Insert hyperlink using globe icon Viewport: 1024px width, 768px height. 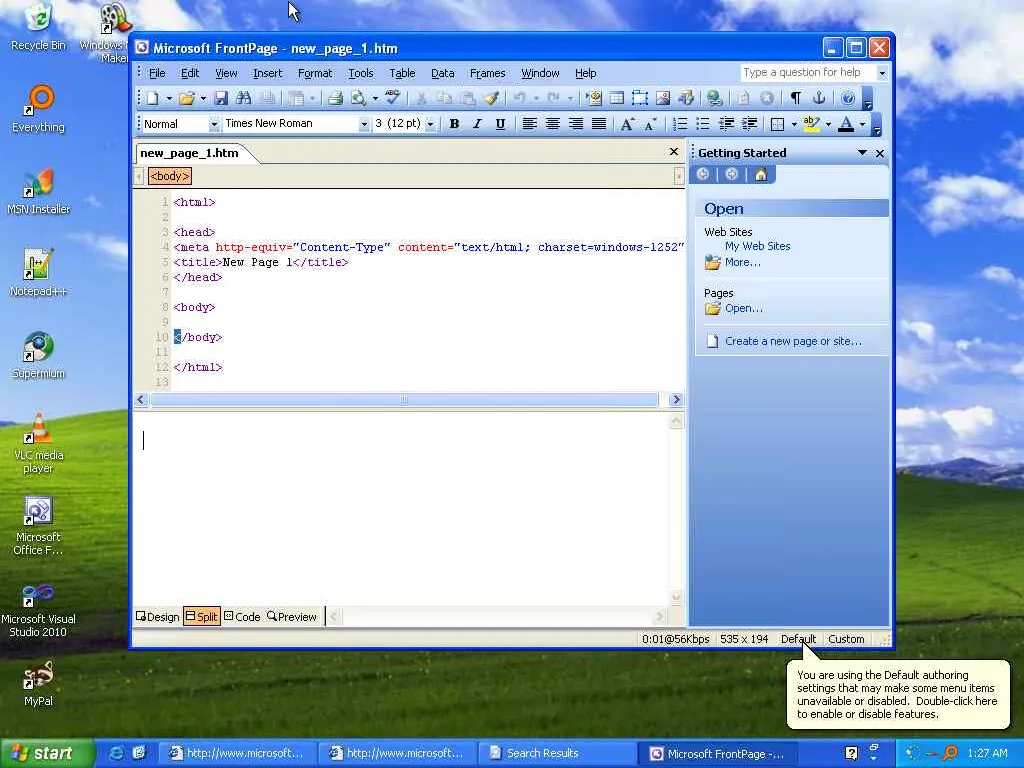714,99
